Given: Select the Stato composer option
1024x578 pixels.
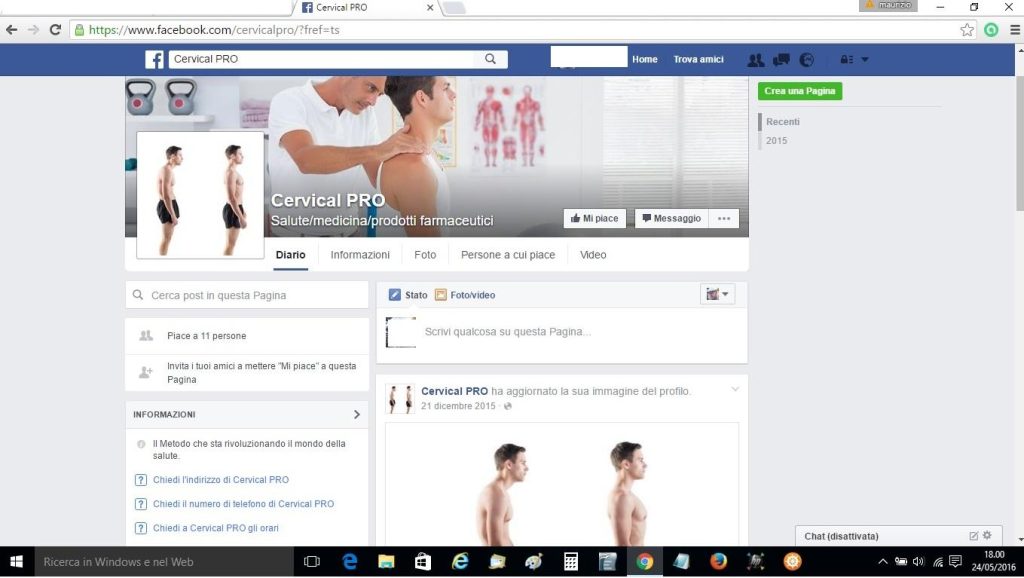Looking at the screenshot, I should click(x=408, y=295).
